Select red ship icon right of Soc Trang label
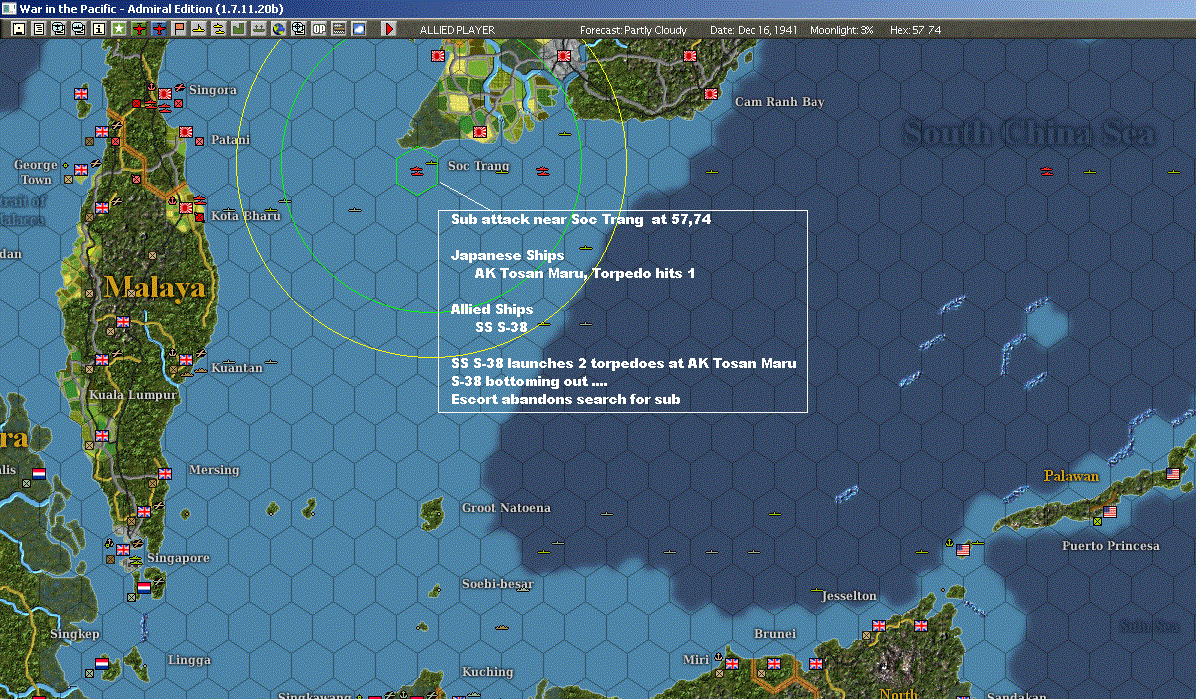The height and width of the screenshot is (699, 1196). pyautogui.click(x=542, y=171)
